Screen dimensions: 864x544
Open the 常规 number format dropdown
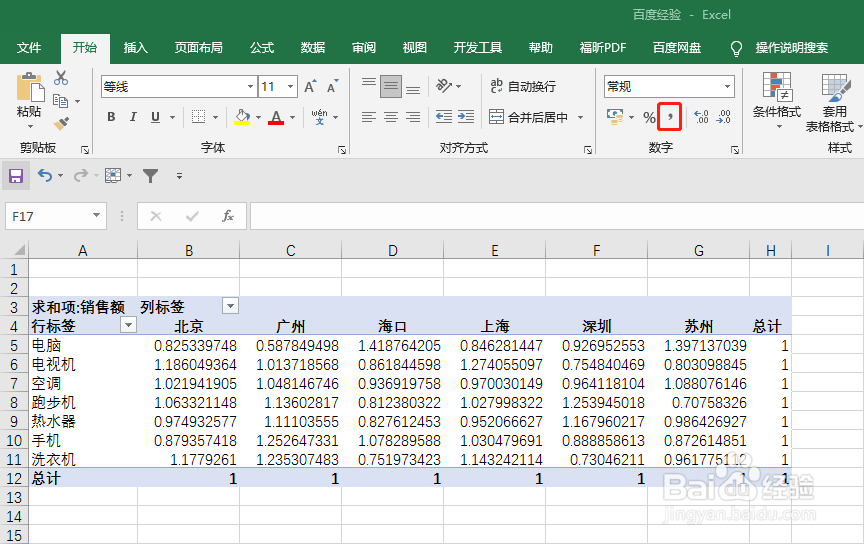(x=727, y=87)
